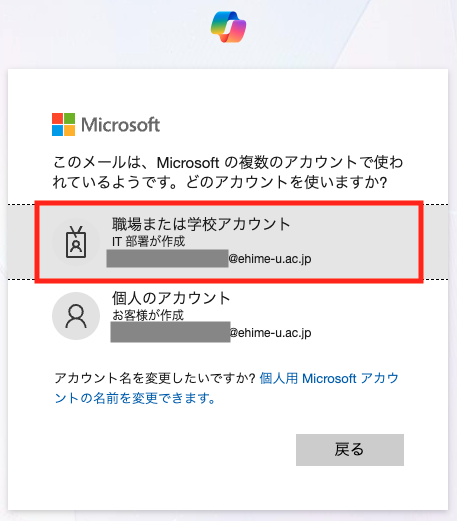This screenshot has width=457, height=521.
Task: Select 職場または学校アカウント option
Action: (x=228, y=242)
